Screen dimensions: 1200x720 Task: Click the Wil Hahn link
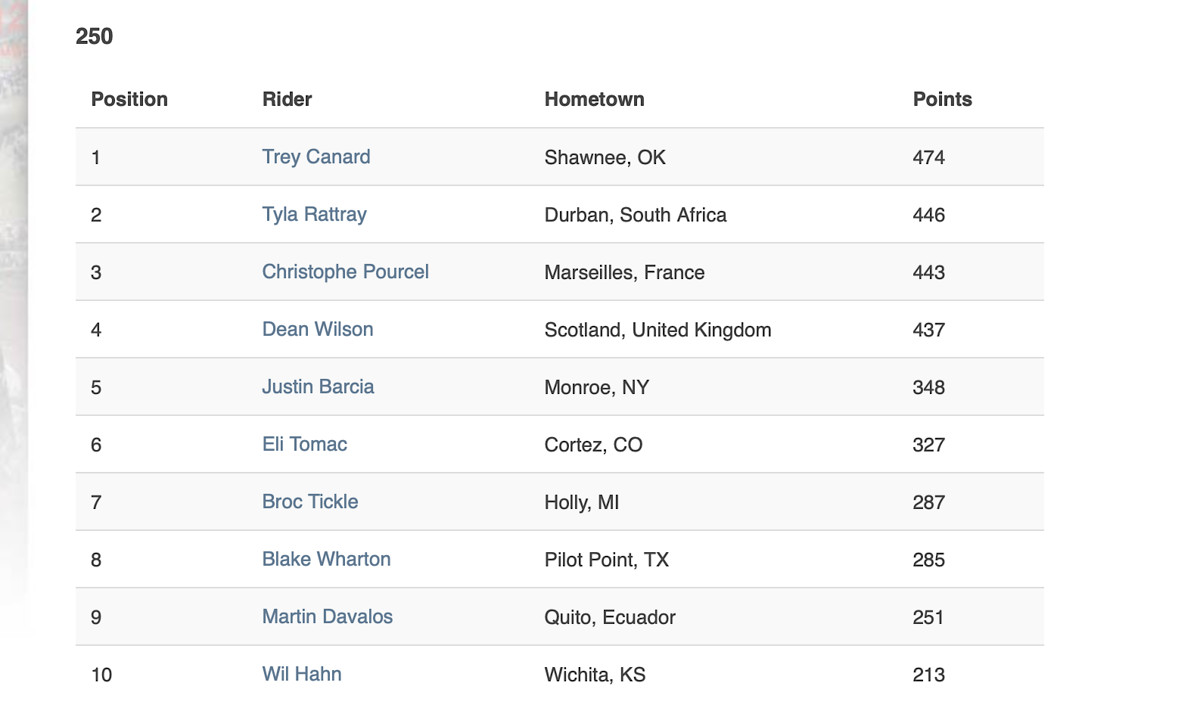(302, 675)
